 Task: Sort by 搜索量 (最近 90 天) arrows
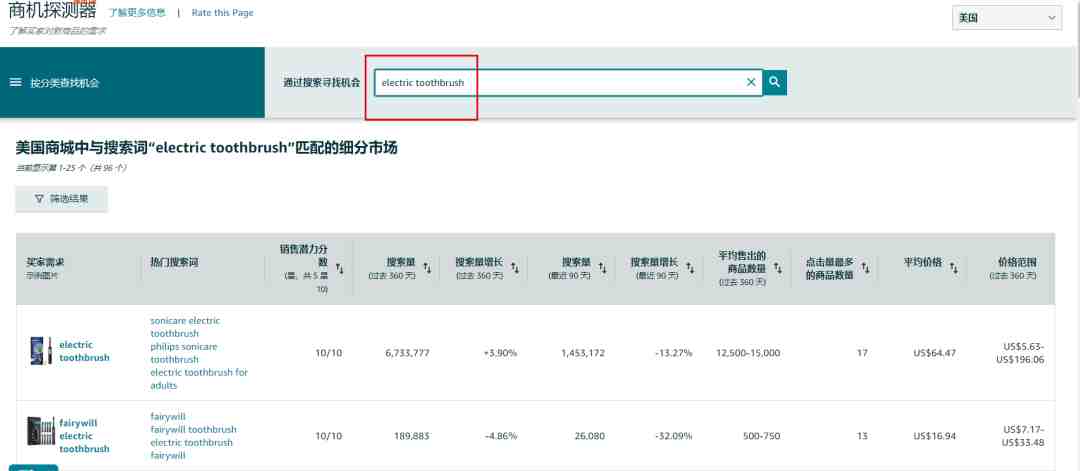click(602, 268)
